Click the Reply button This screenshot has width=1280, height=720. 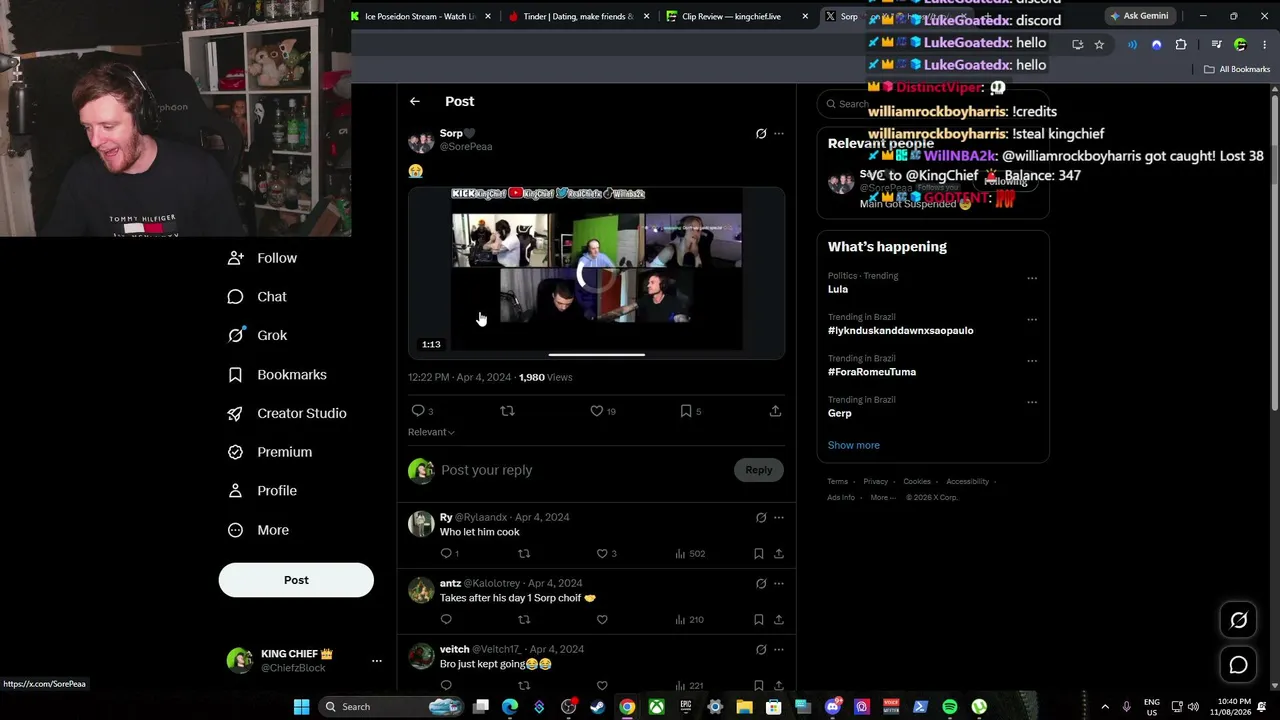click(759, 470)
